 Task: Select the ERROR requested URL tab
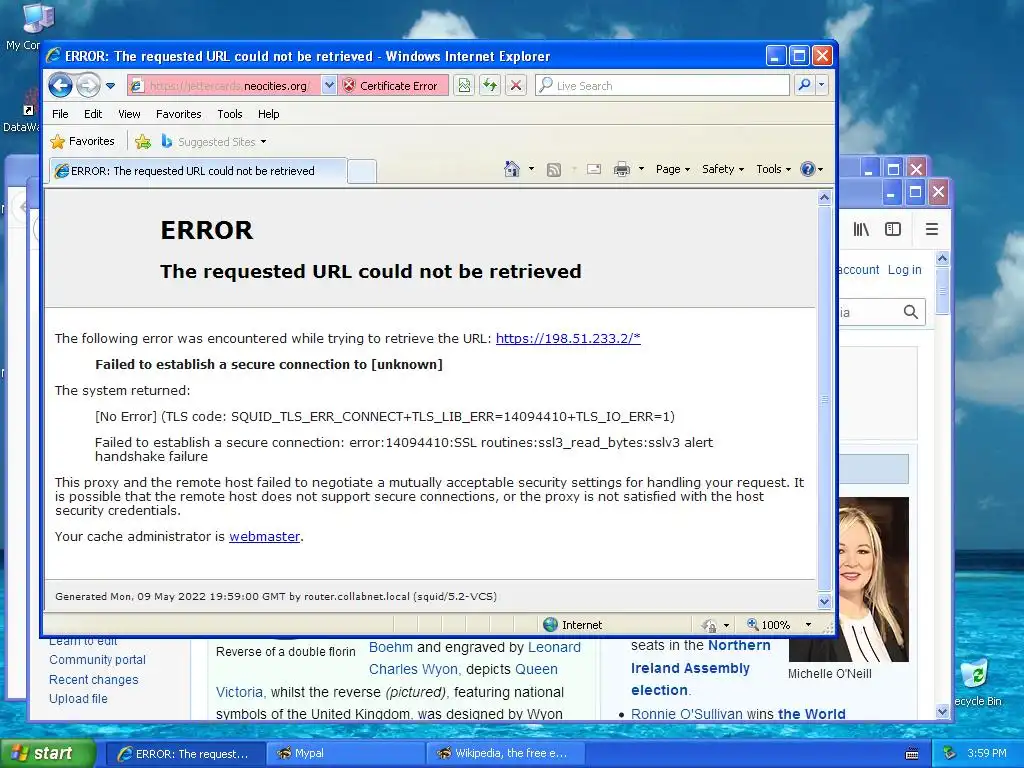198,171
